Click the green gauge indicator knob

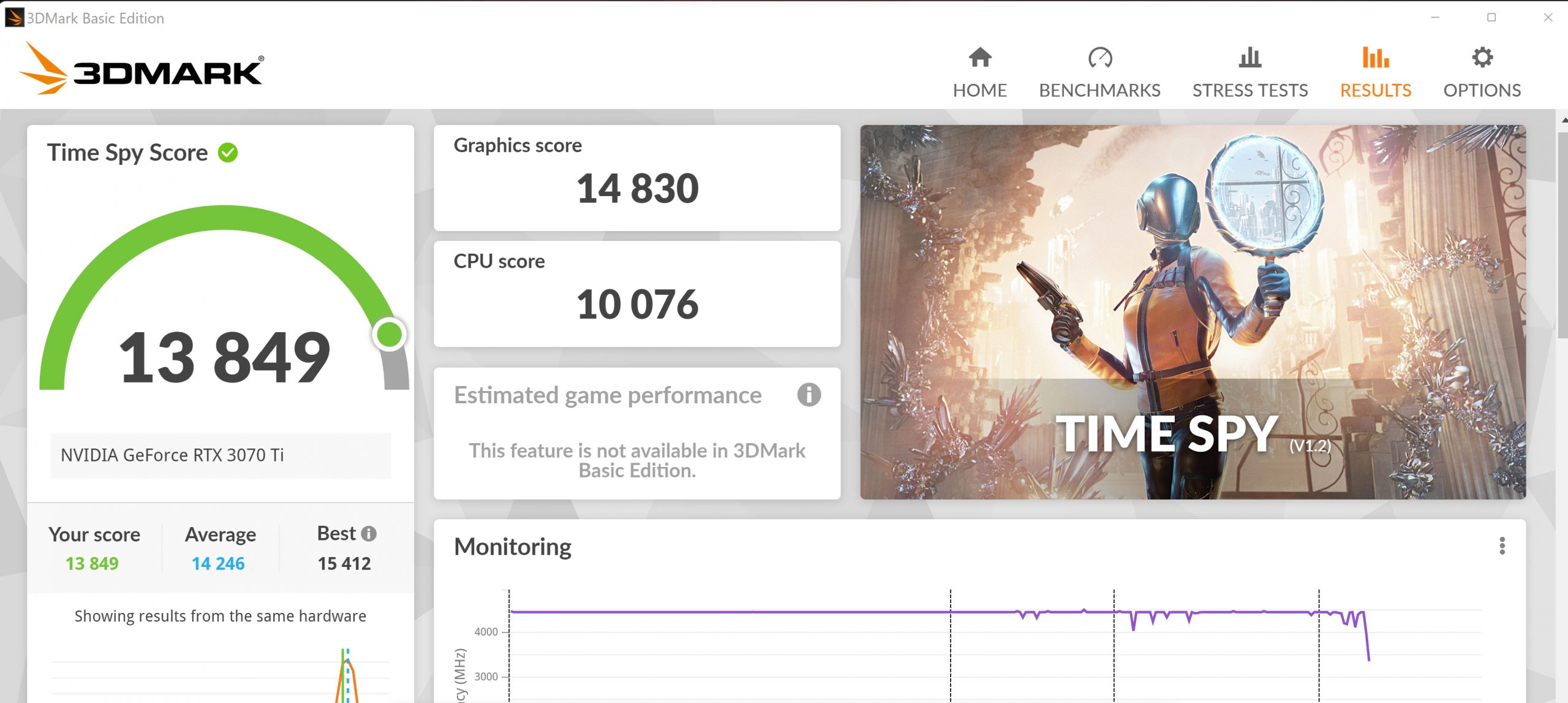pos(390,335)
